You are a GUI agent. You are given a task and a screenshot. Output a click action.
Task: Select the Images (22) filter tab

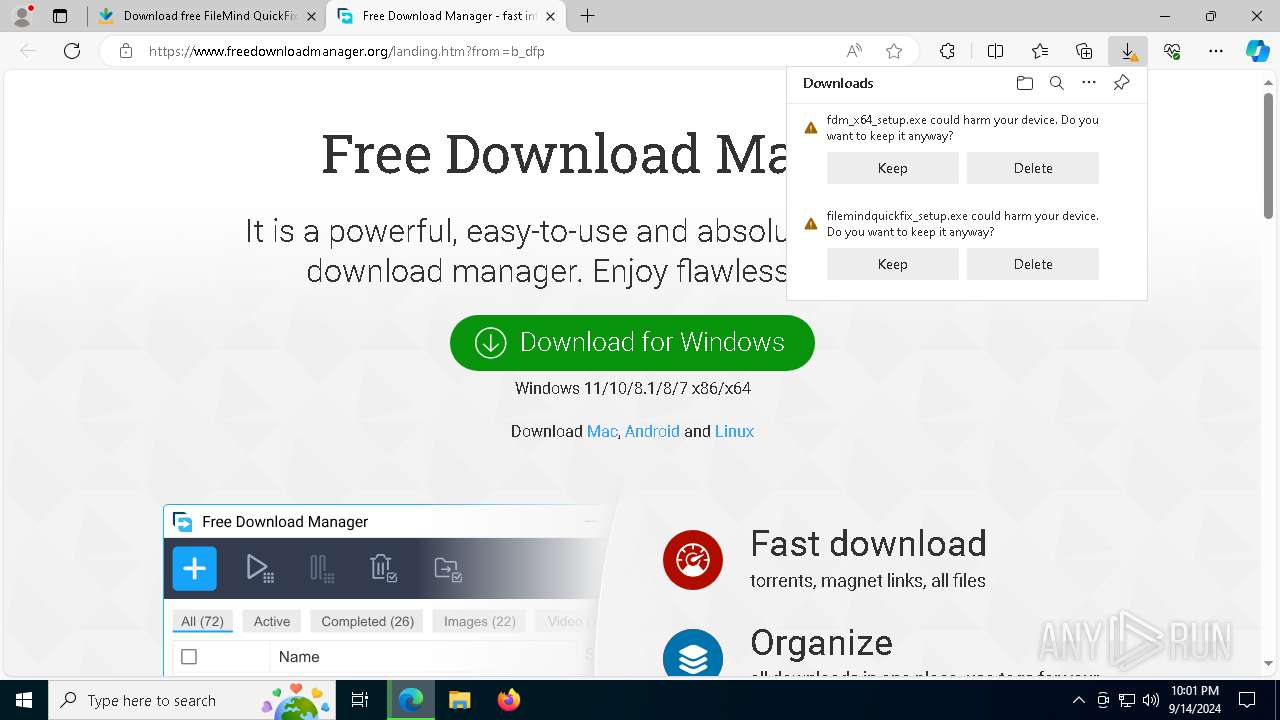(480, 621)
